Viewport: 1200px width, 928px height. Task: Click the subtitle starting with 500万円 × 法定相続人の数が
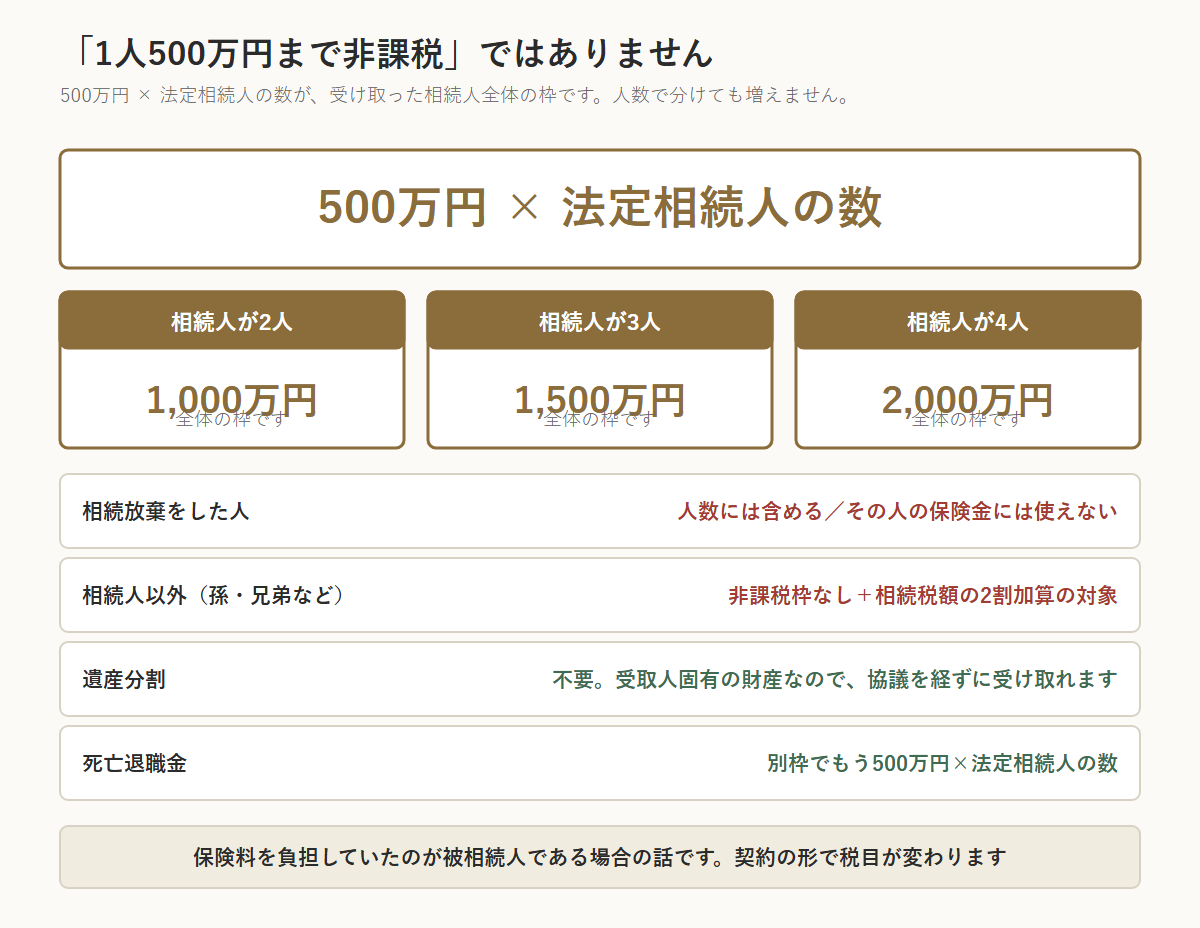tap(455, 97)
